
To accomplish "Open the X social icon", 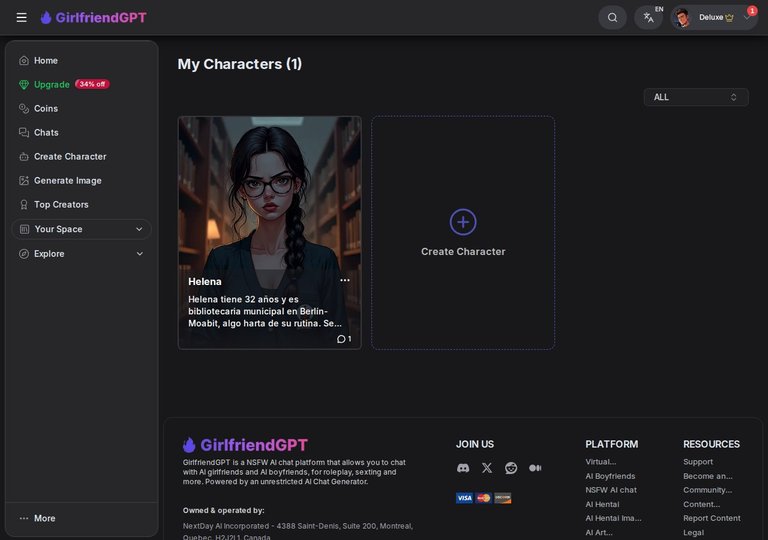I will 487,468.
